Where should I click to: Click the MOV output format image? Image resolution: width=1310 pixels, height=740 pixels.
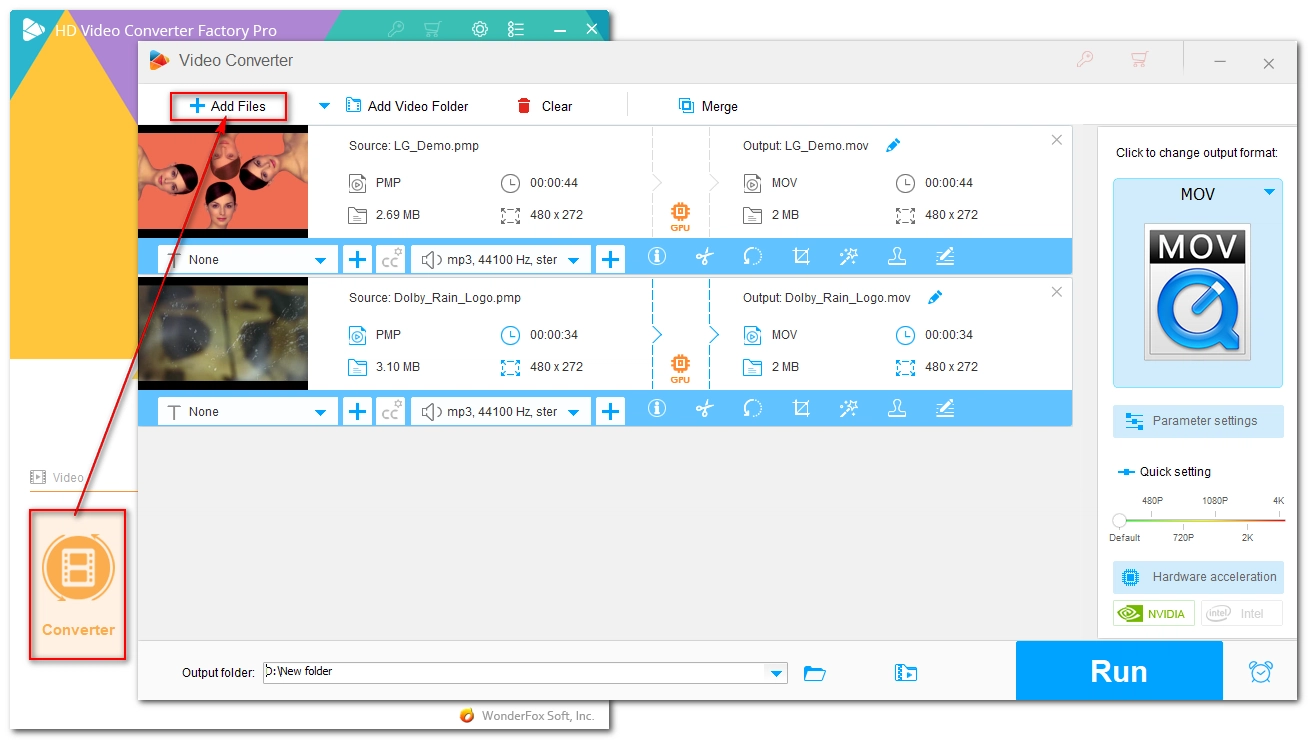pos(1198,291)
